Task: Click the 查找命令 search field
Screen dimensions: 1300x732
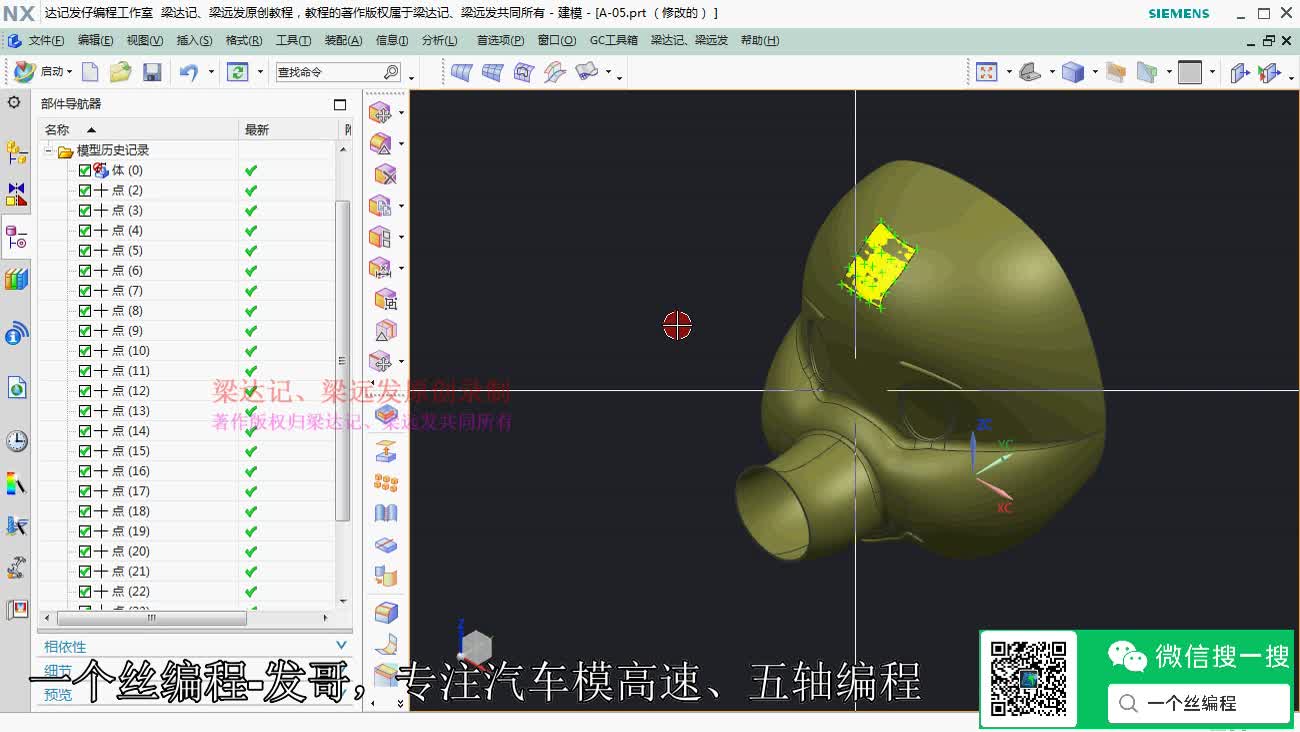Action: (338, 72)
